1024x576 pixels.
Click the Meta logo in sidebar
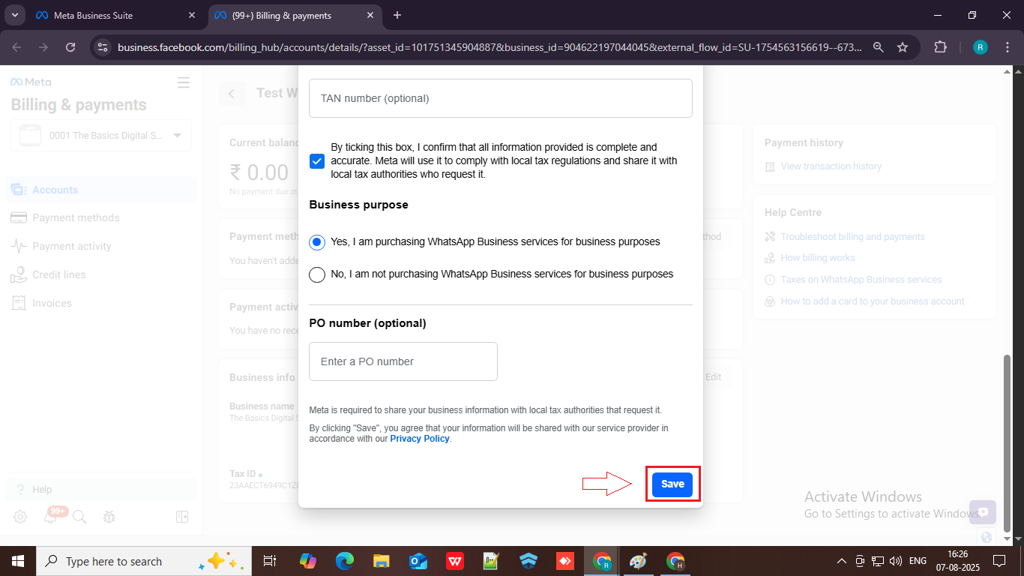[31, 82]
